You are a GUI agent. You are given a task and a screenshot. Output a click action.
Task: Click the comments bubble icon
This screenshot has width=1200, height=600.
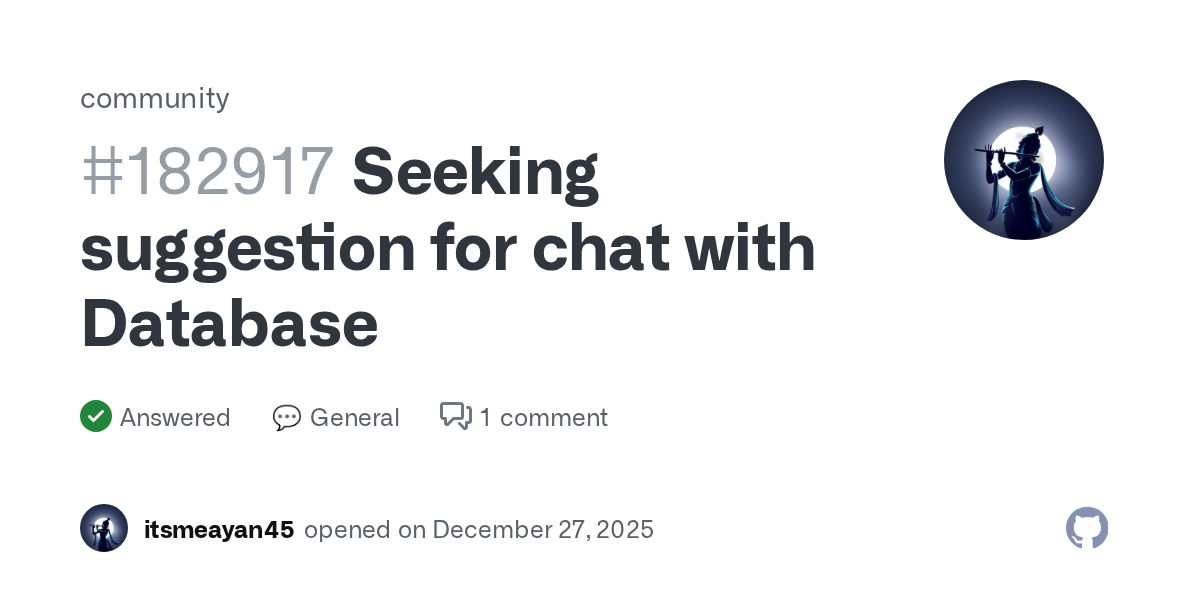[x=456, y=416]
